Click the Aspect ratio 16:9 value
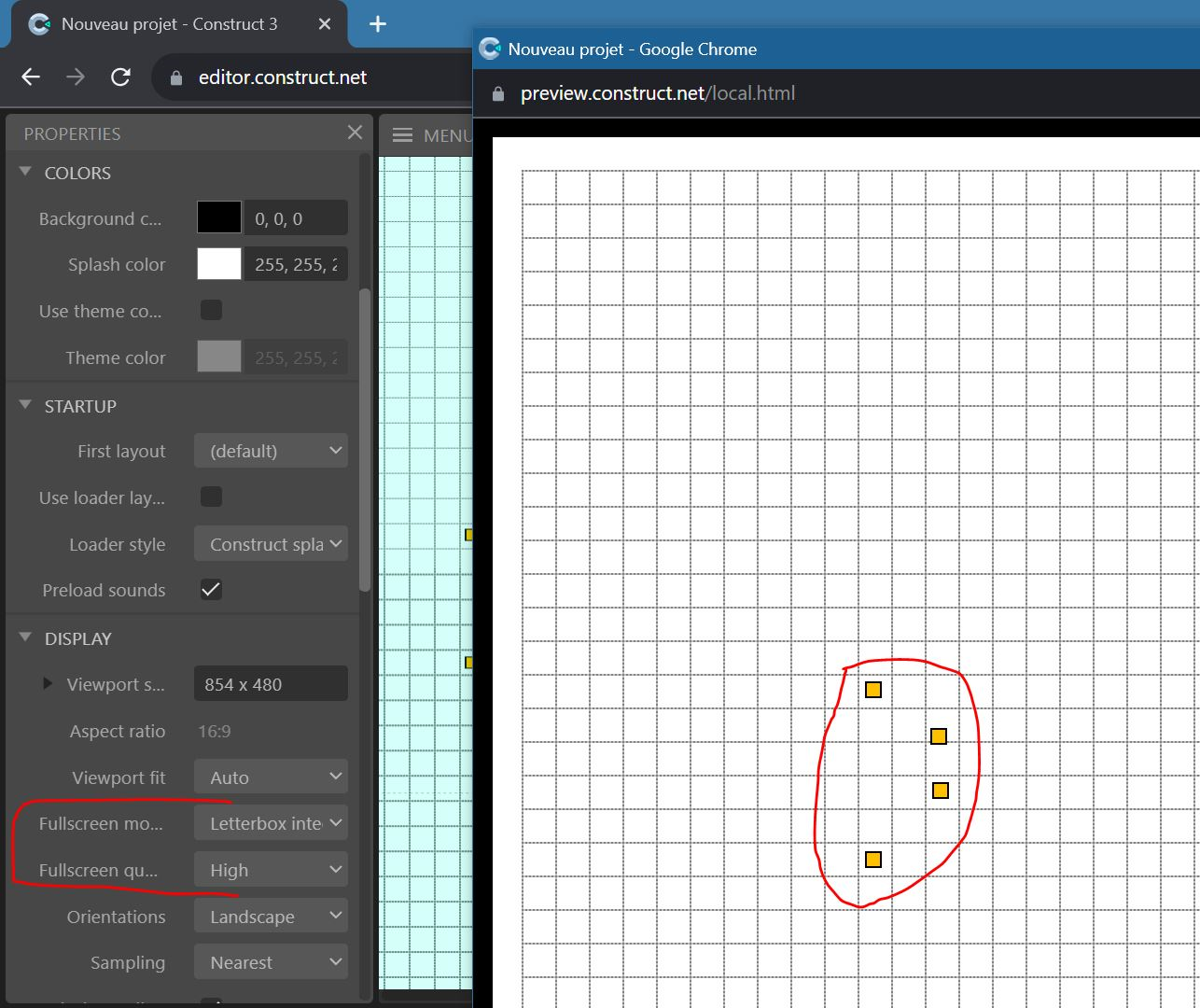 [x=215, y=731]
